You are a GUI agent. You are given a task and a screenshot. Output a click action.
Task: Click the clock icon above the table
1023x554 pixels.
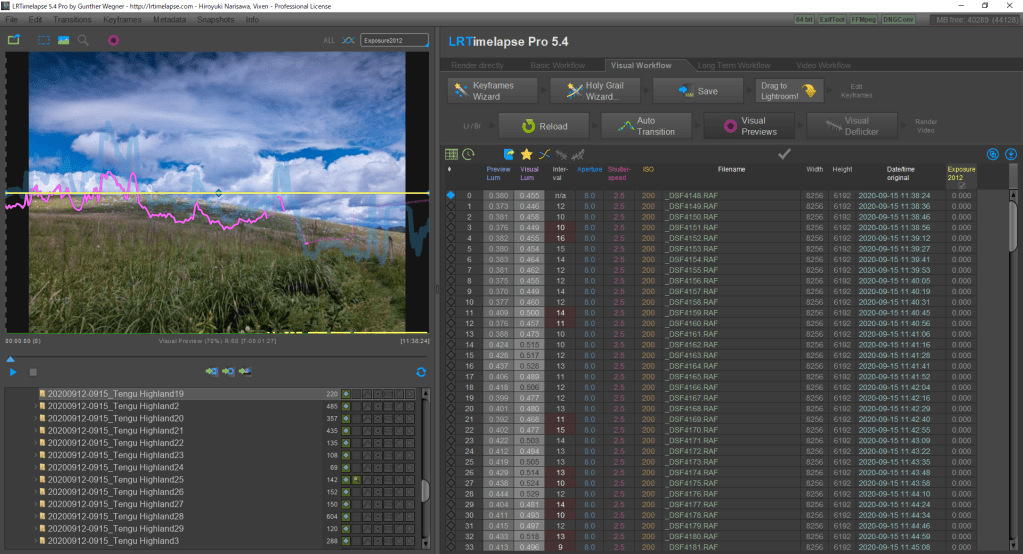[x=468, y=155]
